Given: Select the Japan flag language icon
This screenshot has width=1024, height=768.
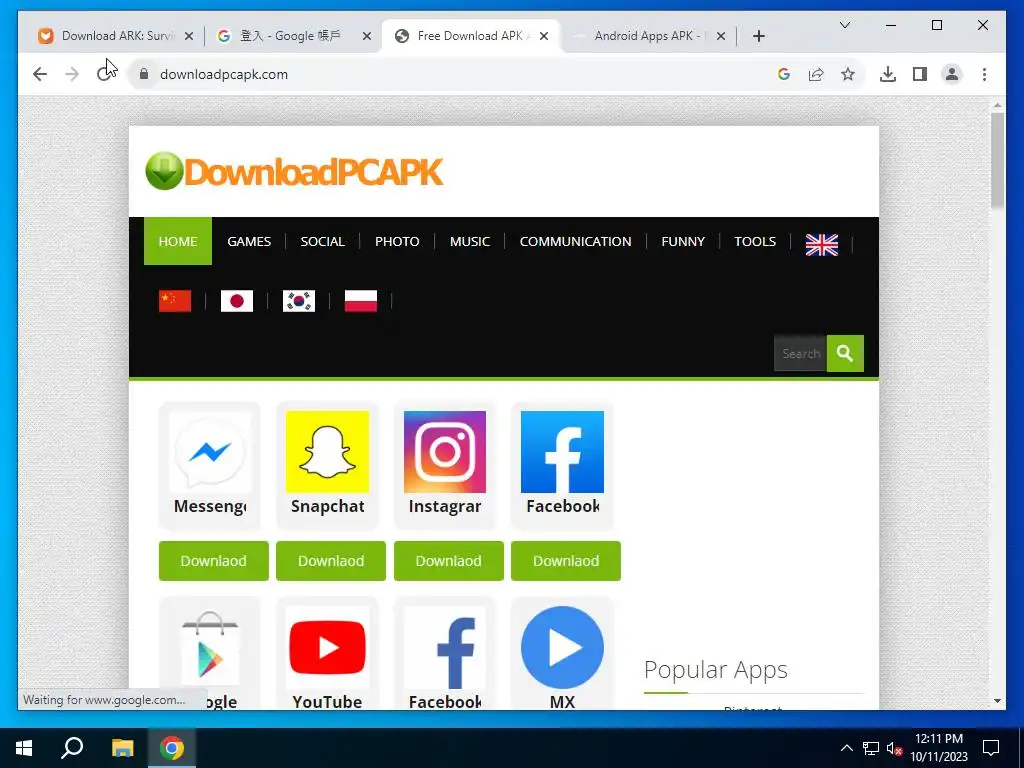Looking at the screenshot, I should click(x=237, y=301).
